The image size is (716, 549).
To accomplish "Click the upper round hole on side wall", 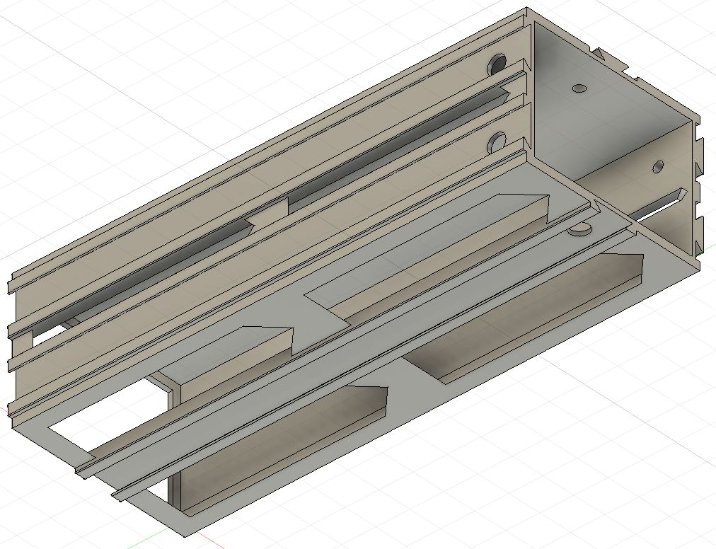I will [494, 68].
